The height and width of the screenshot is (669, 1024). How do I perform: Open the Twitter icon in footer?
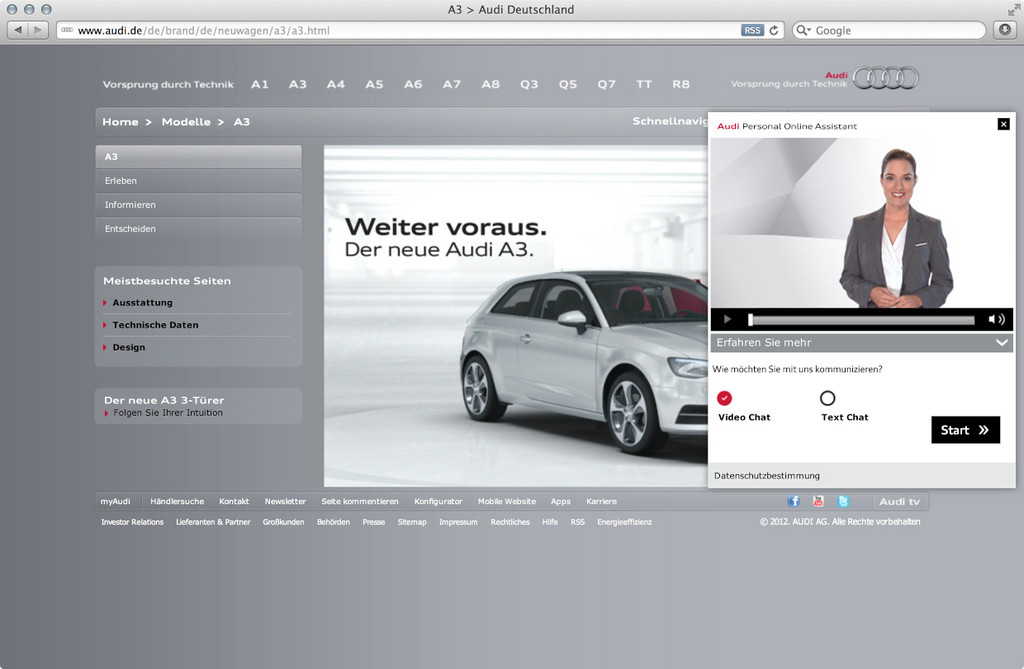(x=843, y=501)
